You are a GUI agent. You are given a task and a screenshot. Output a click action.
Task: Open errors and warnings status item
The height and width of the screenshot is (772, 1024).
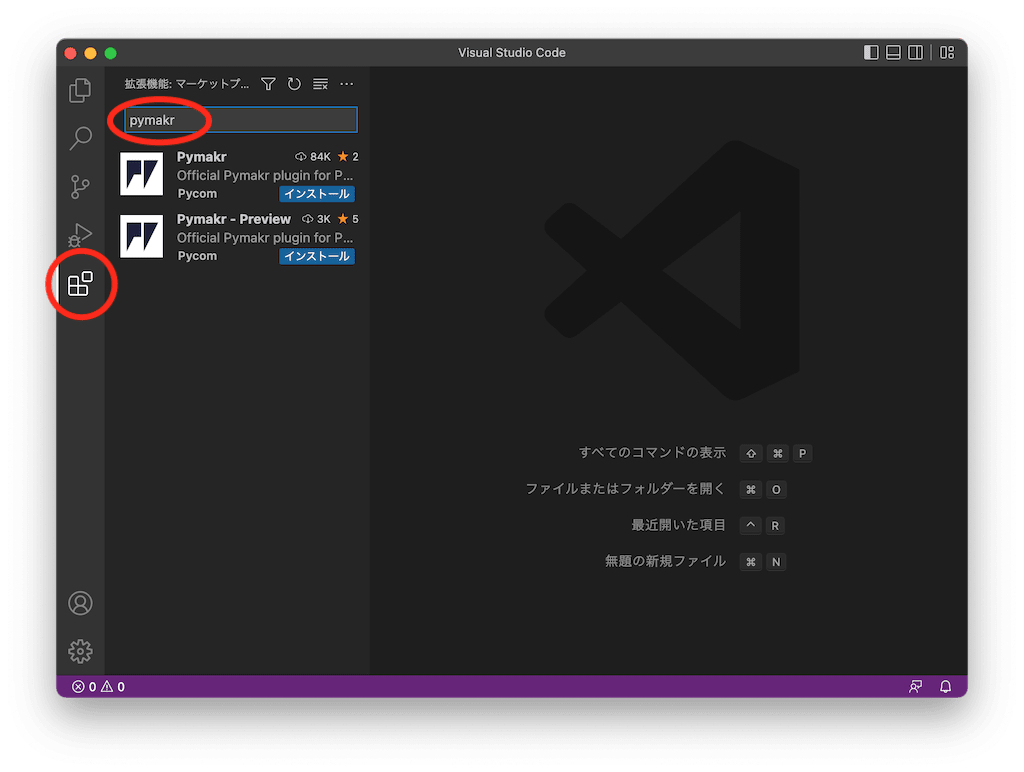click(x=98, y=686)
